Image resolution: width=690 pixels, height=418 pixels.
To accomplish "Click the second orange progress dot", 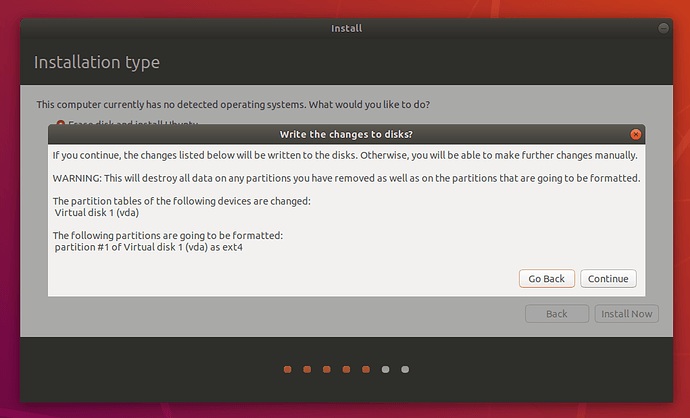I will pyautogui.click(x=307, y=369).
